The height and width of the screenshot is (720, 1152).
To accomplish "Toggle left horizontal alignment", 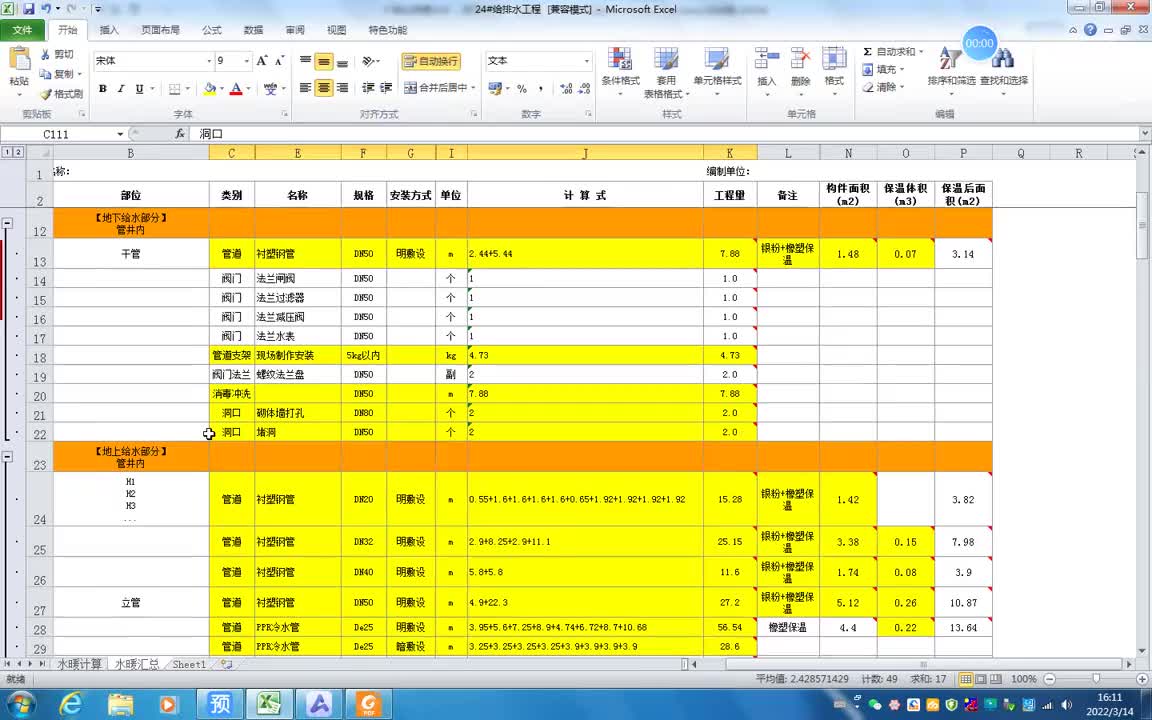I will 306,88.
